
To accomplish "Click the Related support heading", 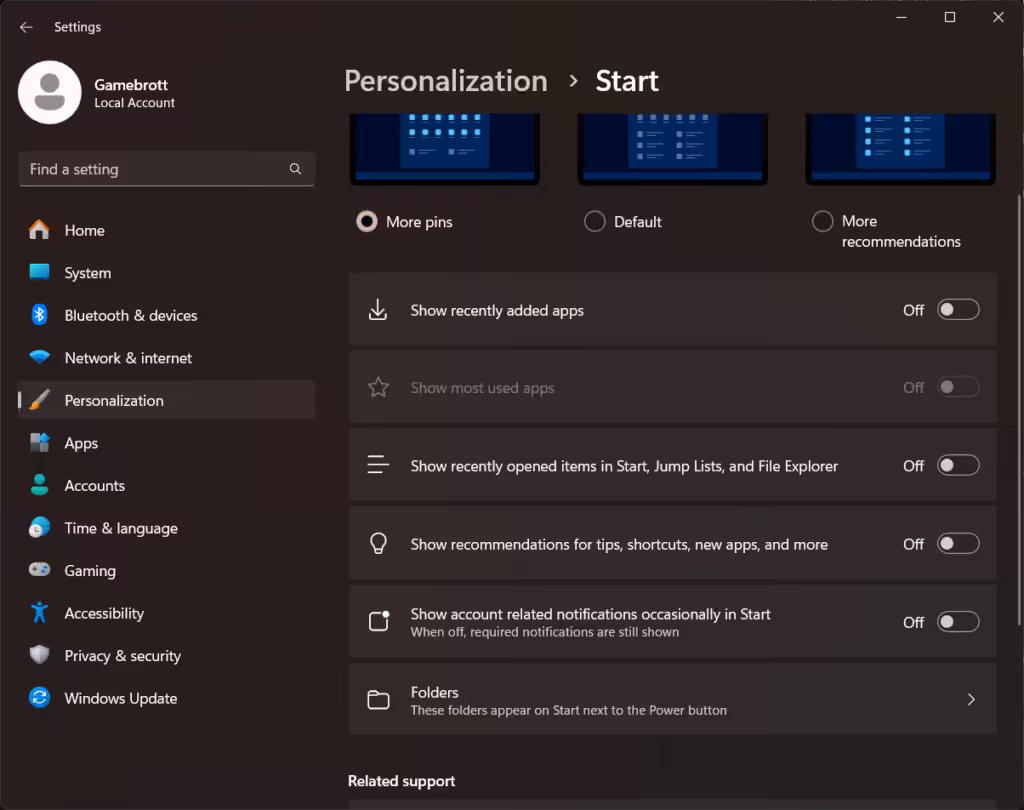I will tap(402, 781).
